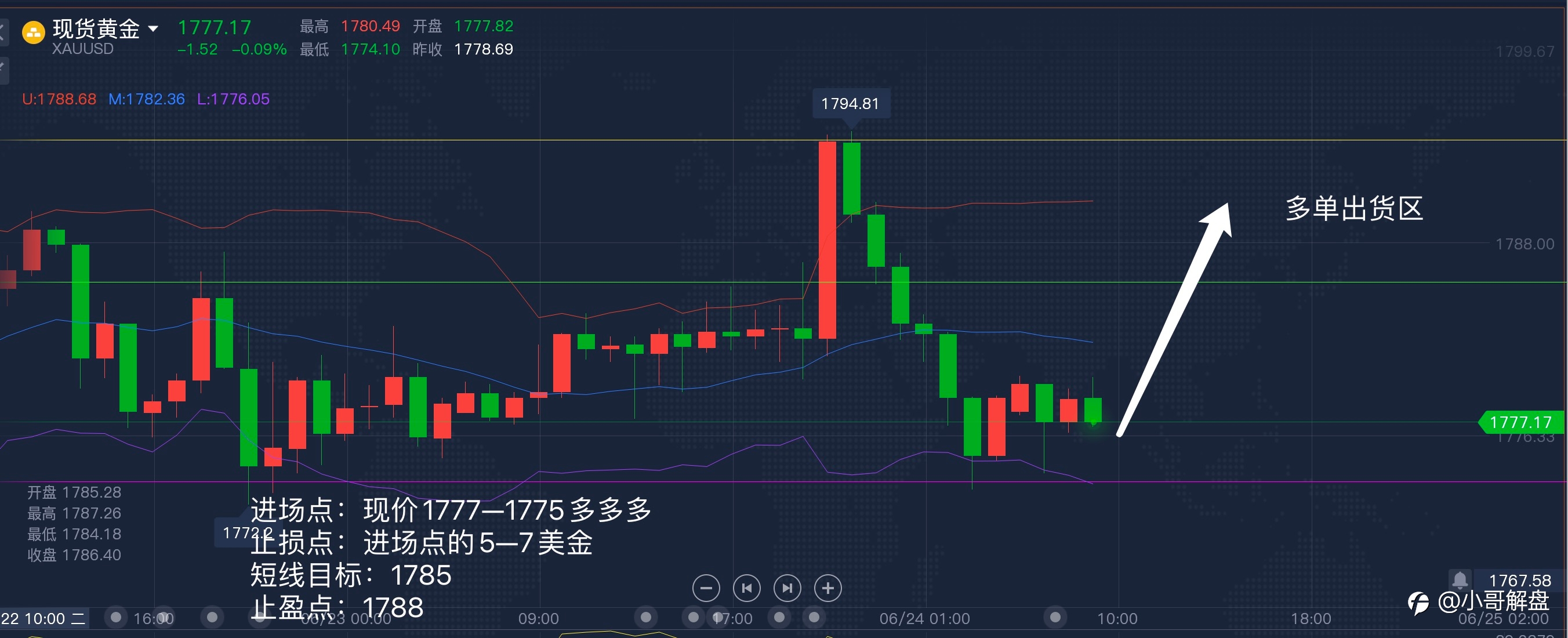Image resolution: width=1568 pixels, height=638 pixels.
Task: Jump to next candle with skip-forward button
Action: [787, 588]
